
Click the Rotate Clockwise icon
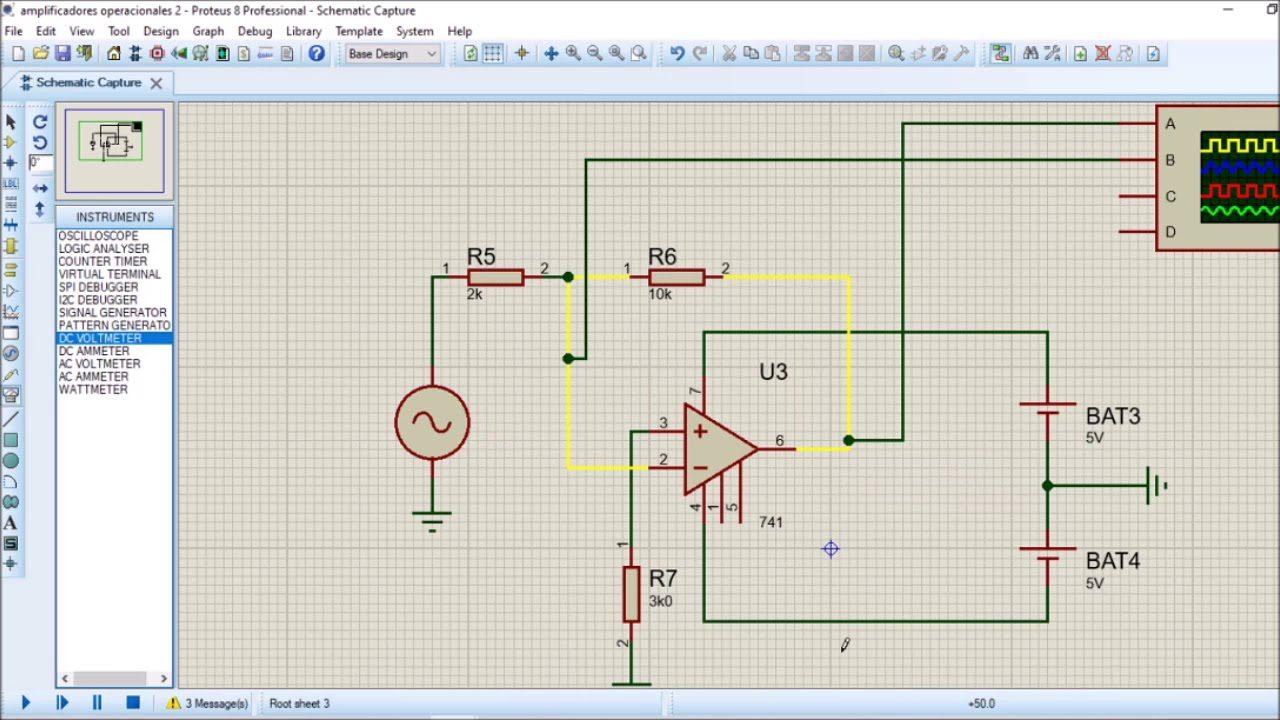pos(40,122)
